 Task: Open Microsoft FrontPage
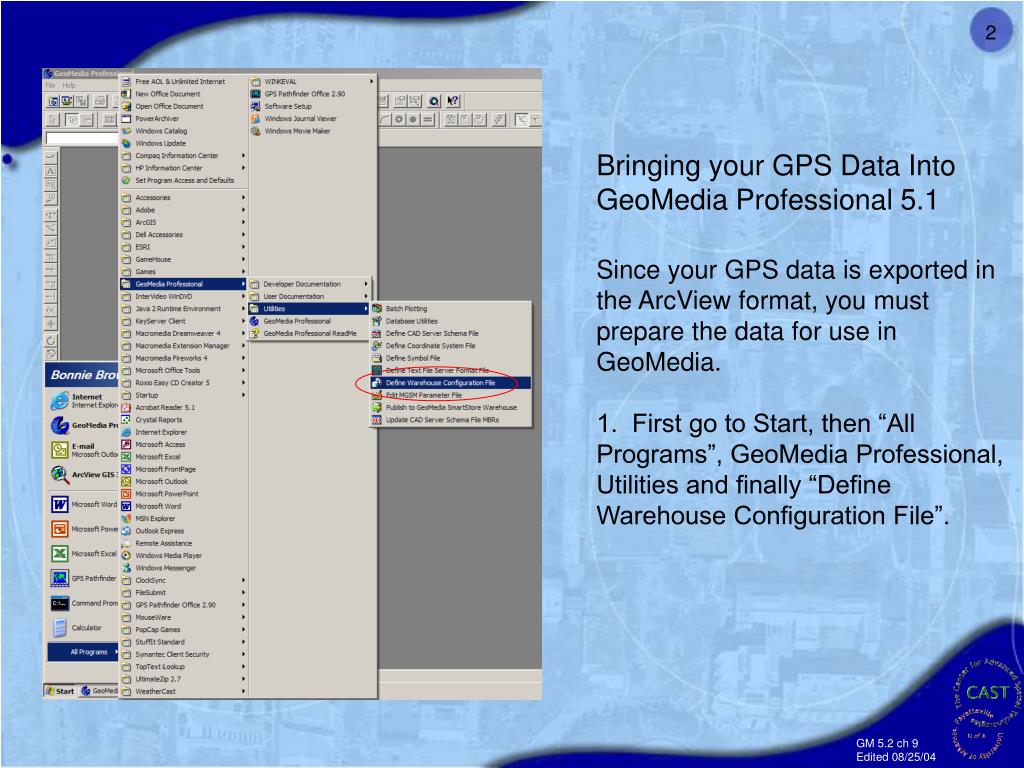184,469
